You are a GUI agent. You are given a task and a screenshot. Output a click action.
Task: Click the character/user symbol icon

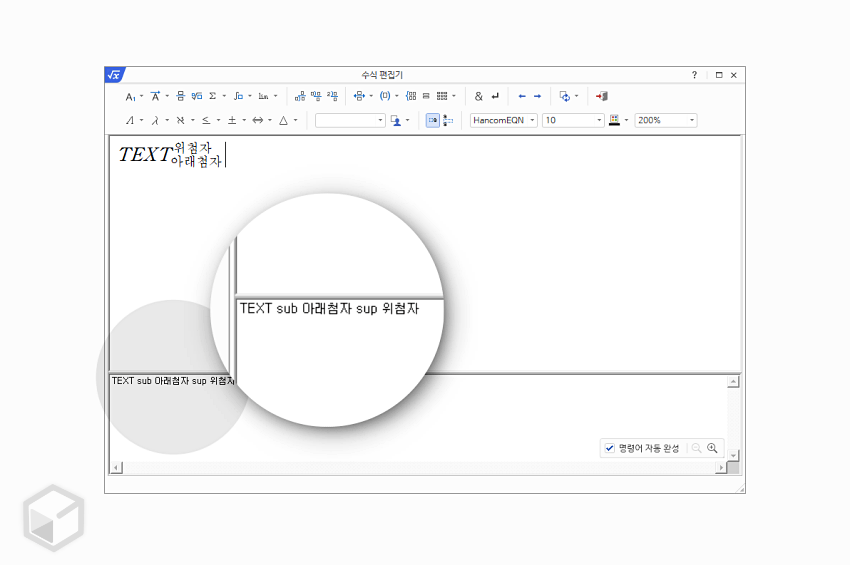click(396, 120)
